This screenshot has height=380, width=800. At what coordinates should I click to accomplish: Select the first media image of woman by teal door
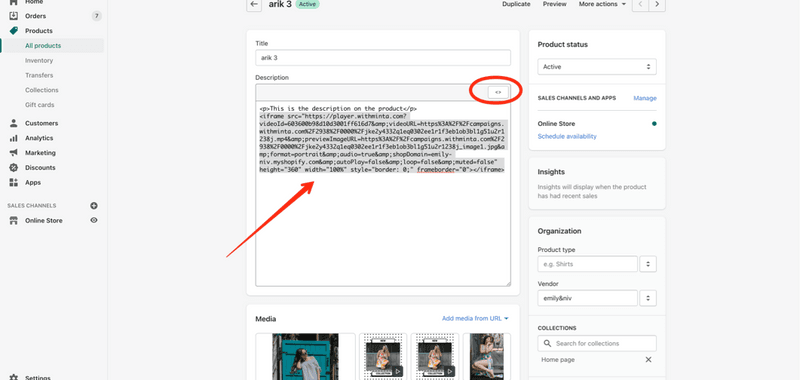coord(305,357)
